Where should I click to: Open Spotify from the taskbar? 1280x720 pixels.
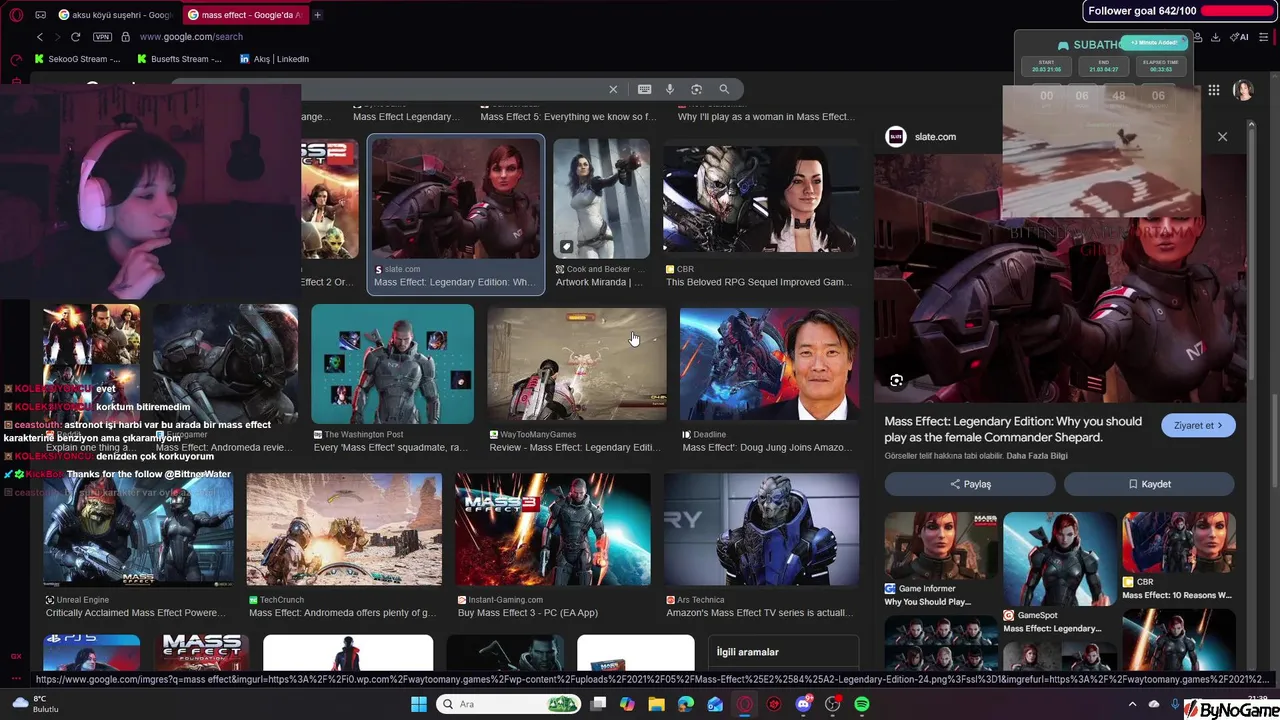862,704
